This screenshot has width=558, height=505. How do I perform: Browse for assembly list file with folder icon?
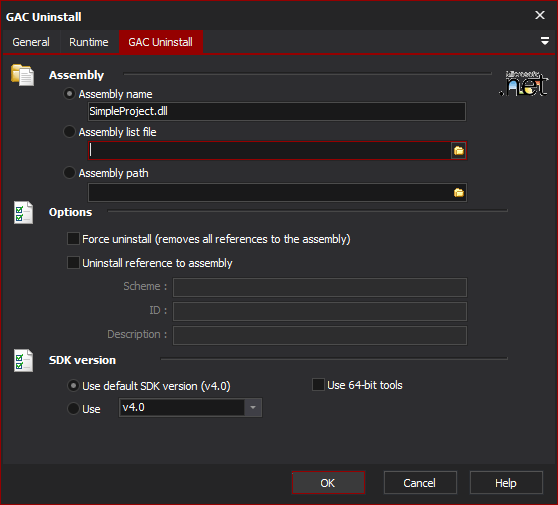click(458, 151)
